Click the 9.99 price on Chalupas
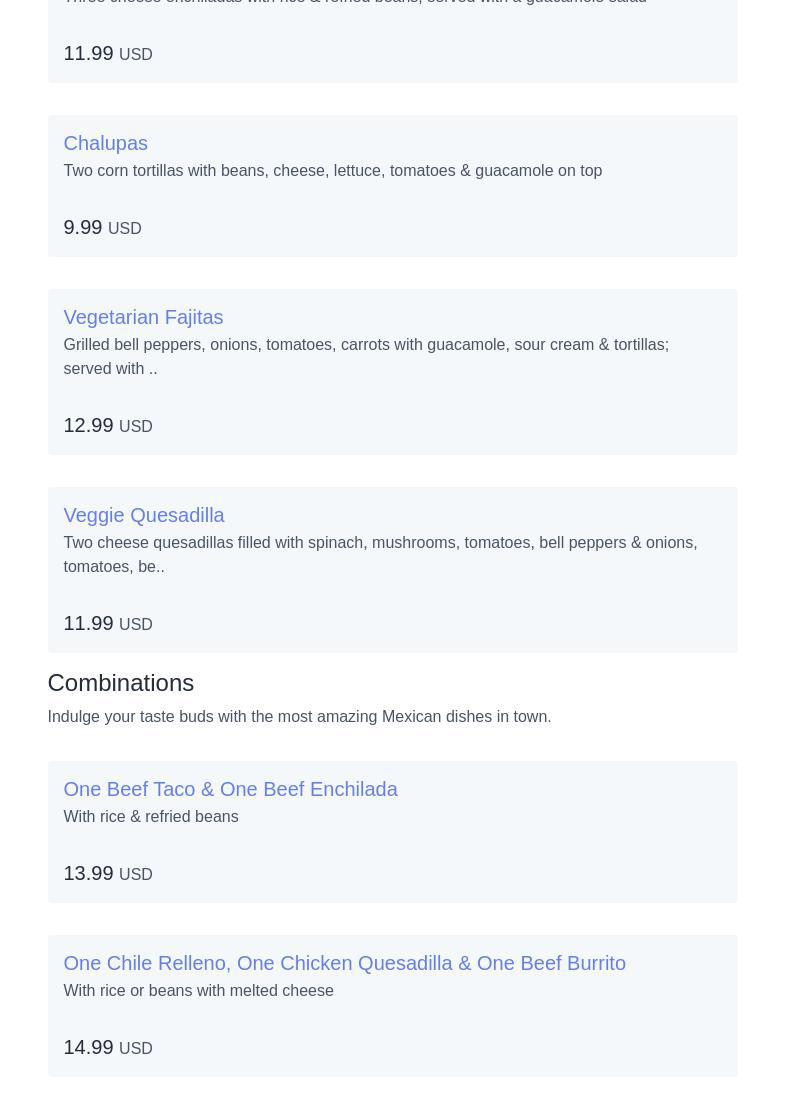Image resolution: width=785 pixels, height=1104 pixels. (82, 227)
